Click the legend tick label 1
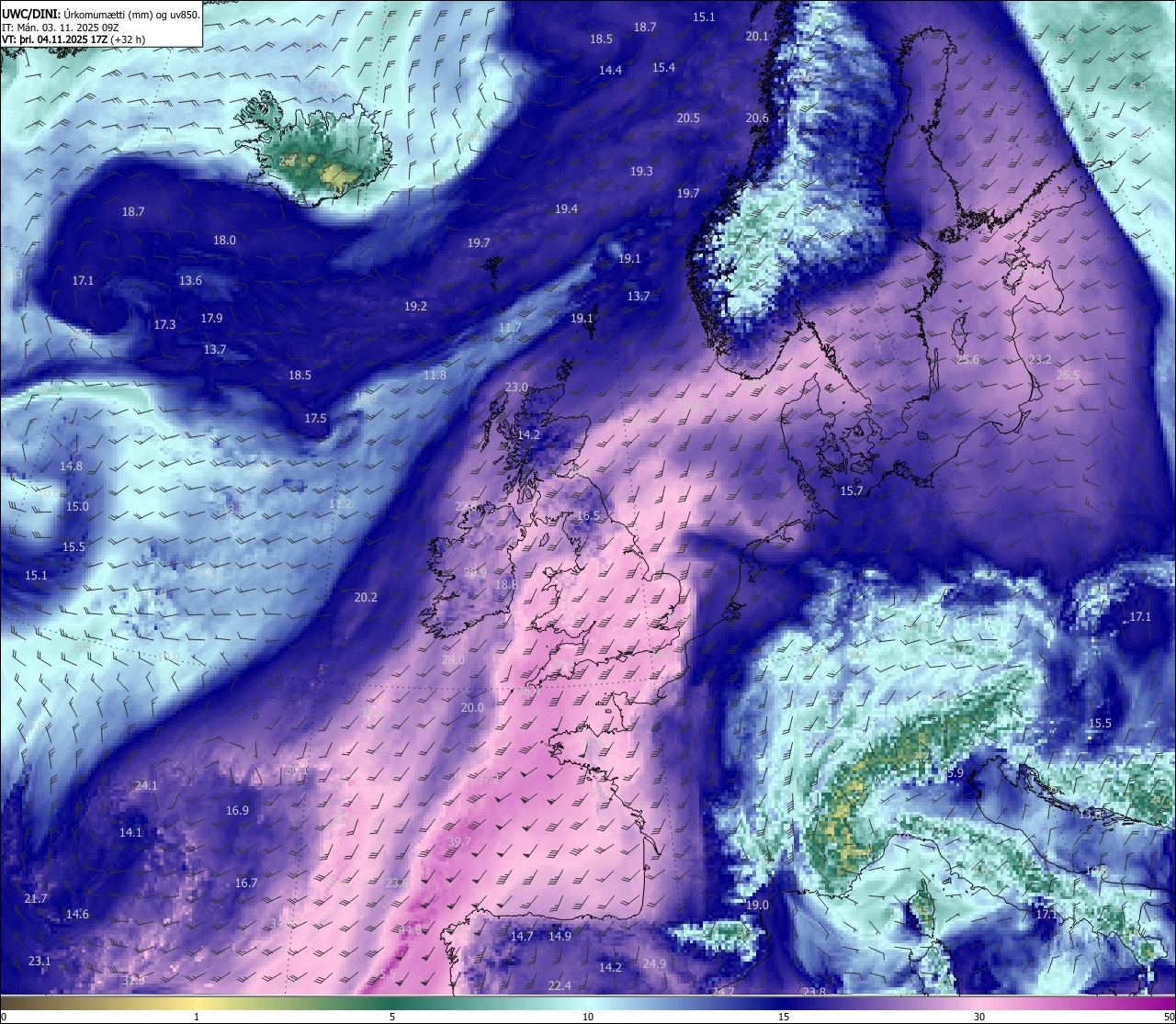This screenshot has width=1176, height=1024. [x=197, y=1017]
